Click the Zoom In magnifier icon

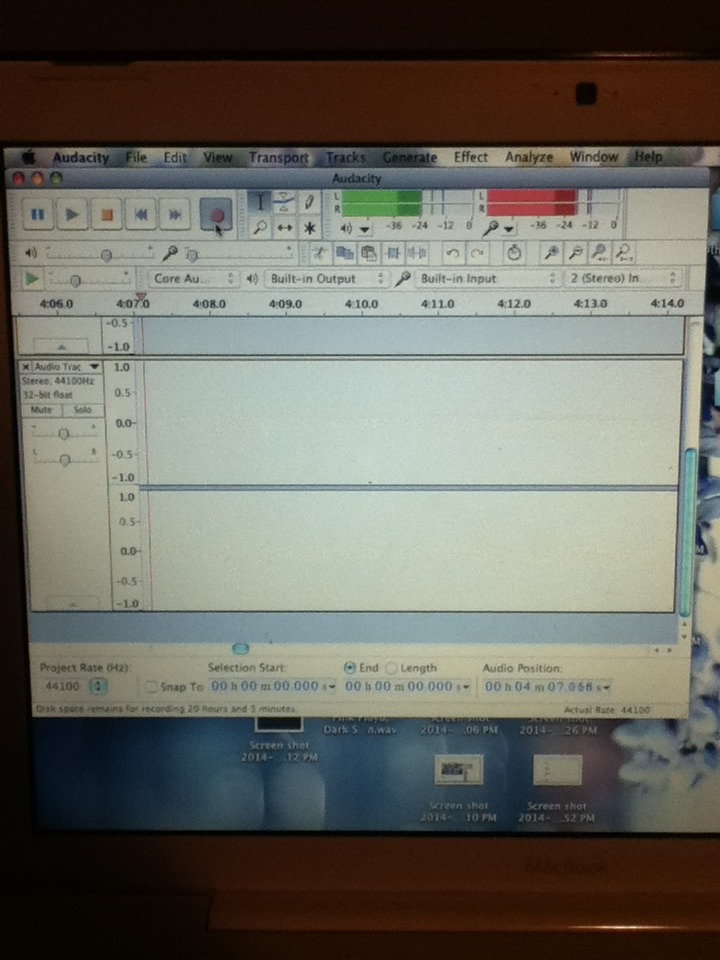552,252
